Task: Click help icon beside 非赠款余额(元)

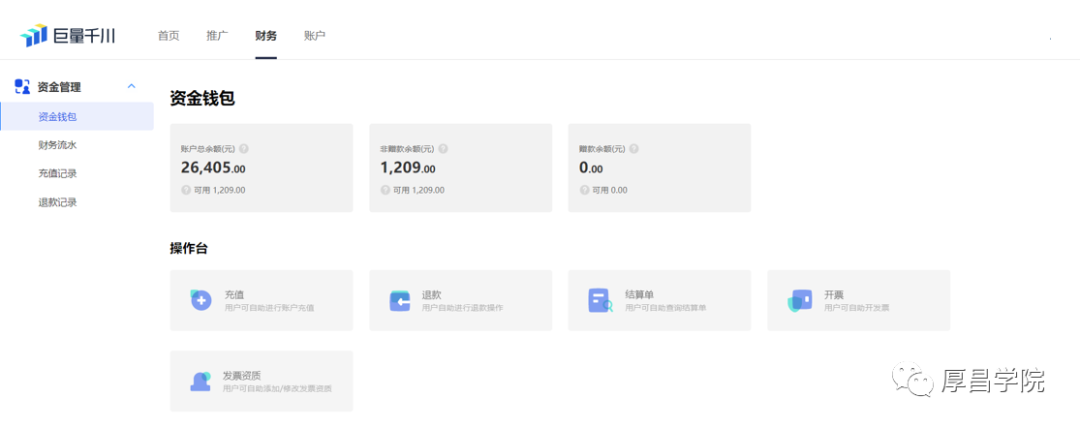Action: pos(443,148)
